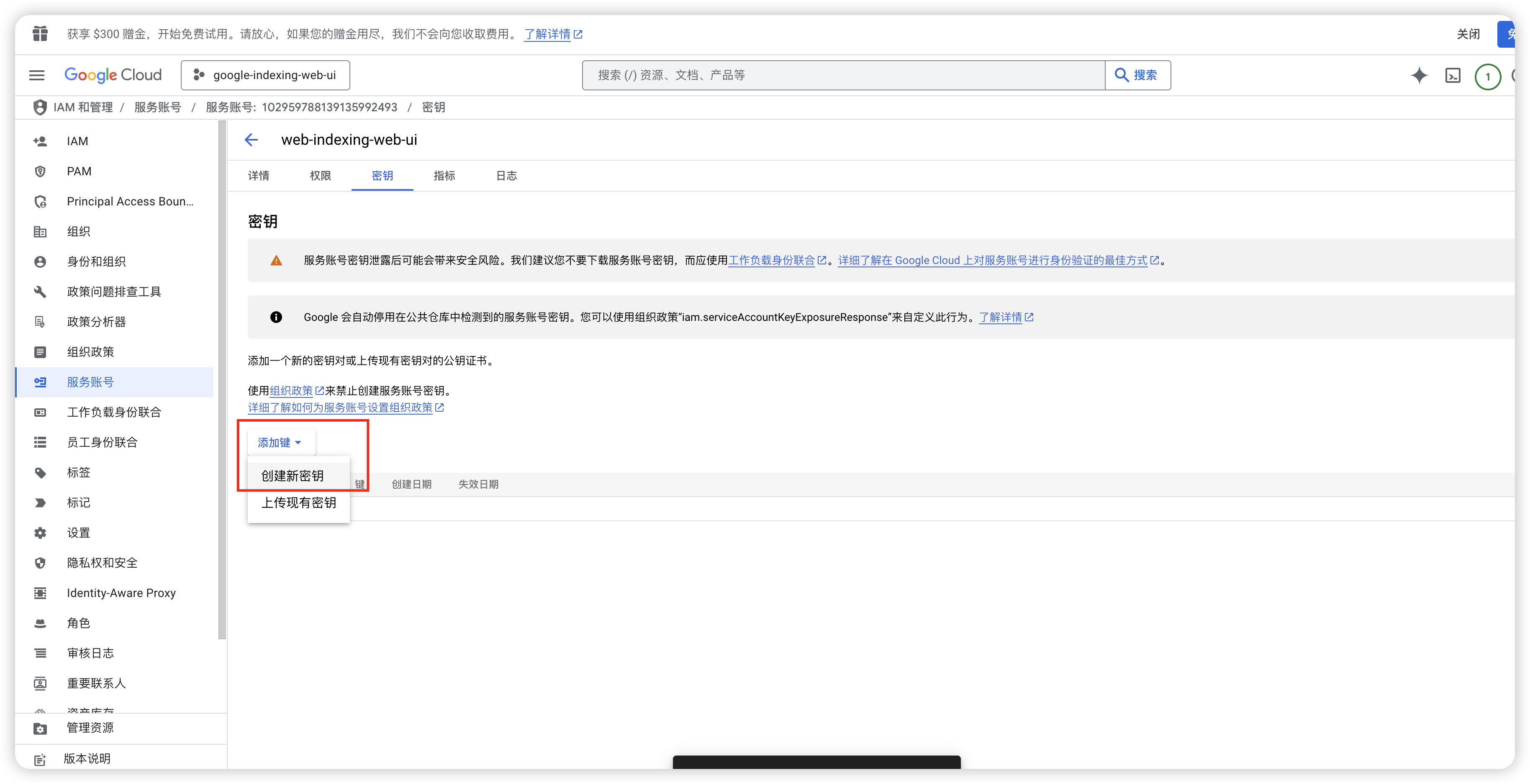Open 组织 sidebar item
Screen dimensions: 1530x784
pyautogui.click(x=114, y=232)
